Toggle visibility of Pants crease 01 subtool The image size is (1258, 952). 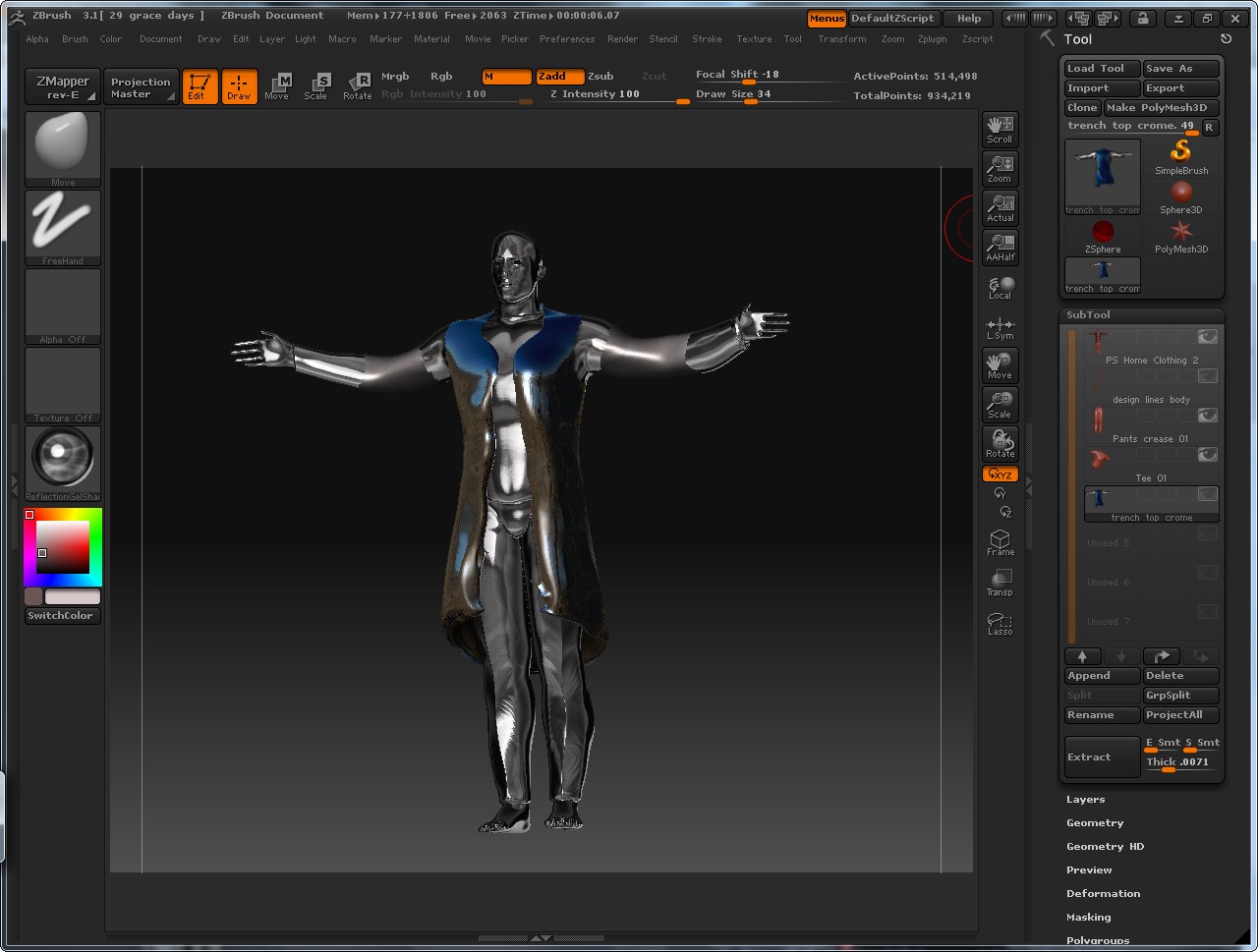pyautogui.click(x=1207, y=416)
